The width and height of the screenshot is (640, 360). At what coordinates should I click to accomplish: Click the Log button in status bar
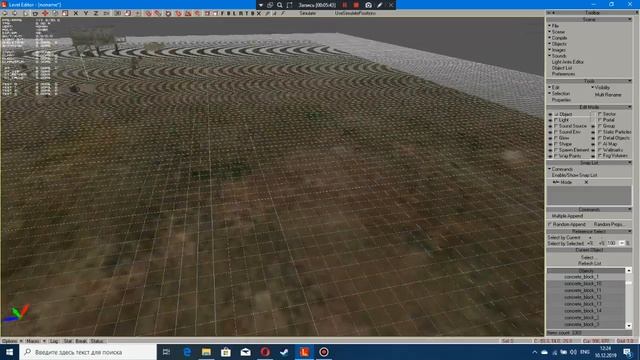pos(54,341)
